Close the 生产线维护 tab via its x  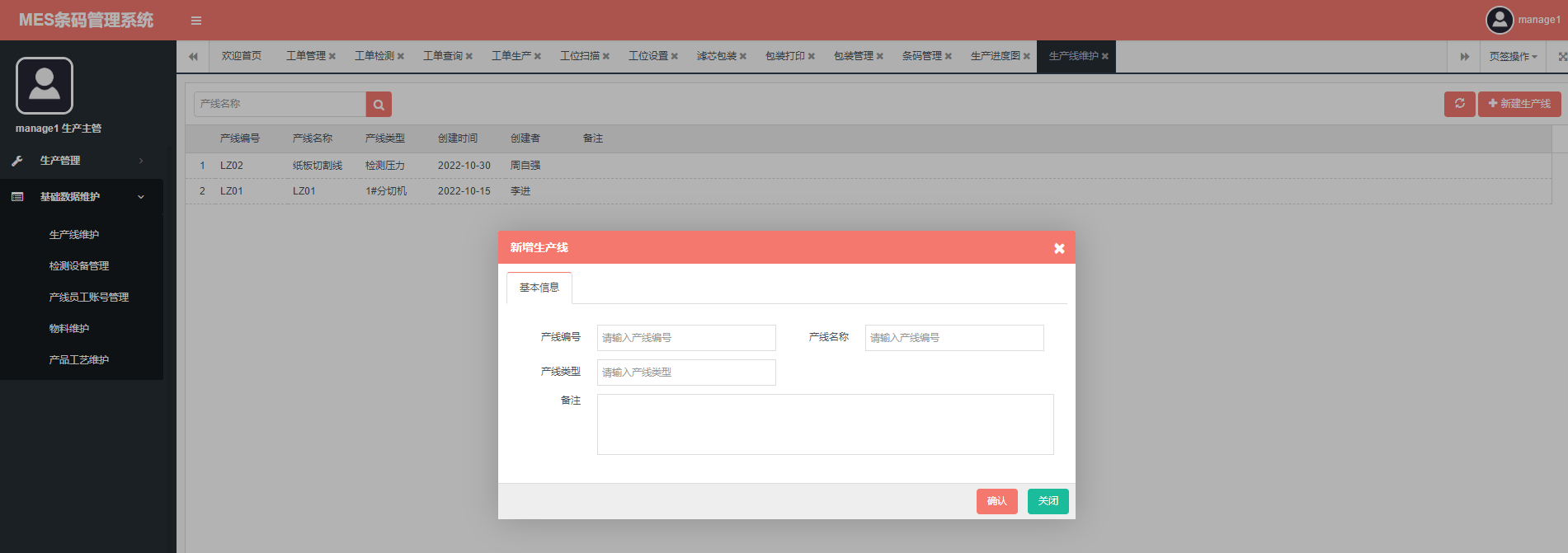tap(1105, 56)
